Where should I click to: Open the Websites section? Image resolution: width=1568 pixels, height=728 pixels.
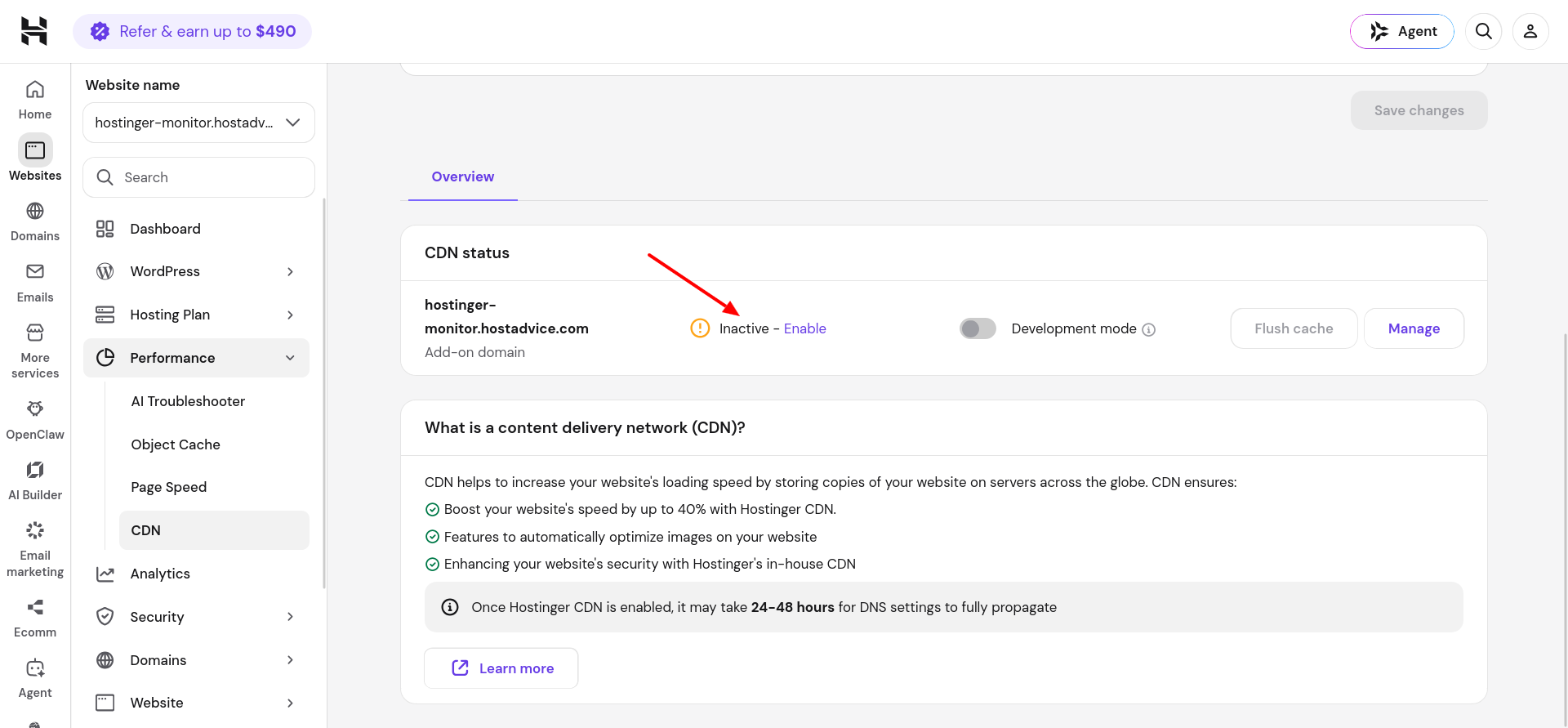[35, 158]
